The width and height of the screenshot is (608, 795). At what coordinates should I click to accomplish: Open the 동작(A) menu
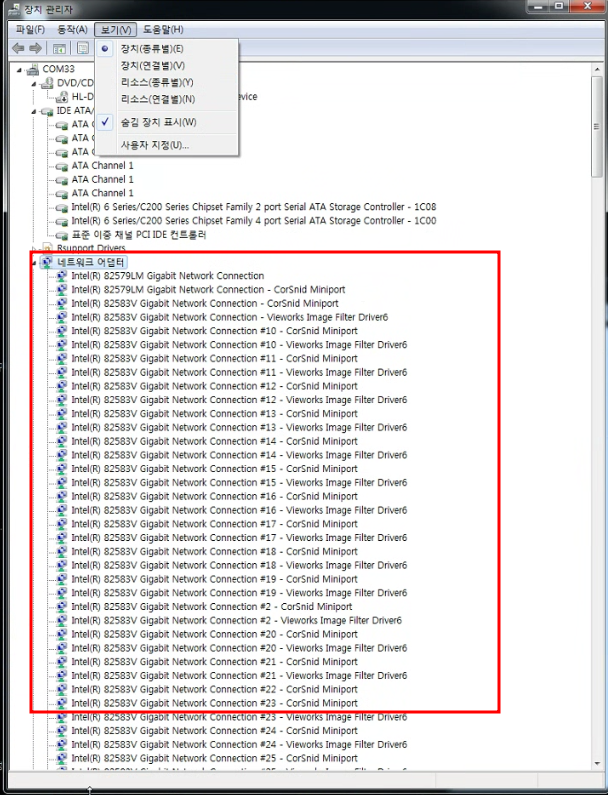pos(72,29)
